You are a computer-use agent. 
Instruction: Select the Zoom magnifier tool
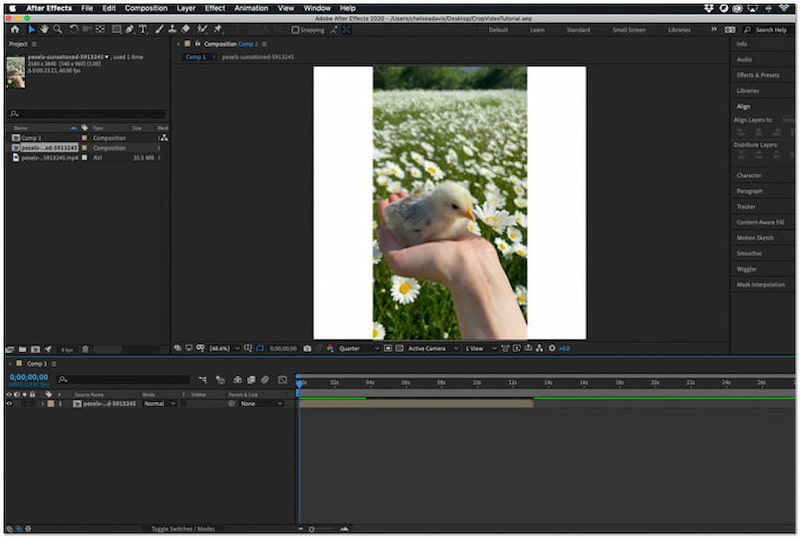click(58, 29)
